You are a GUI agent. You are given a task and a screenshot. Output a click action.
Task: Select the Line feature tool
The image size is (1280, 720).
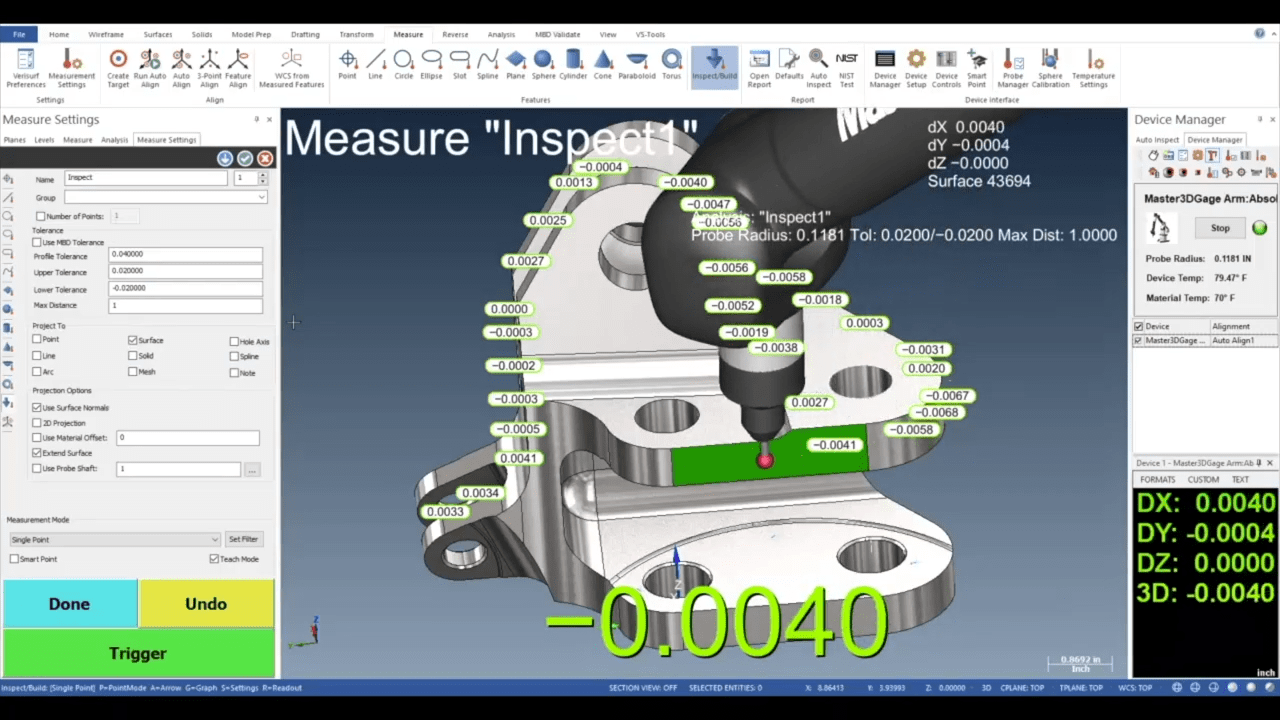(x=375, y=65)
